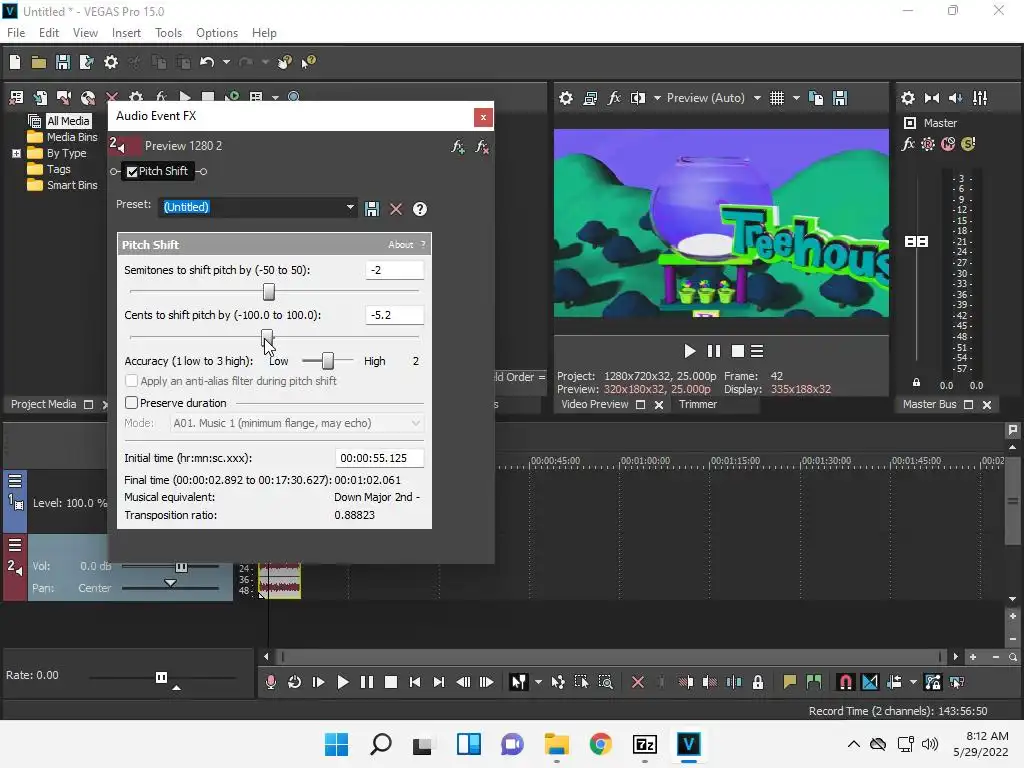Enable Preserve duration checkbox
Screen dimensions: 1024x768
click(x=131, y=403)
